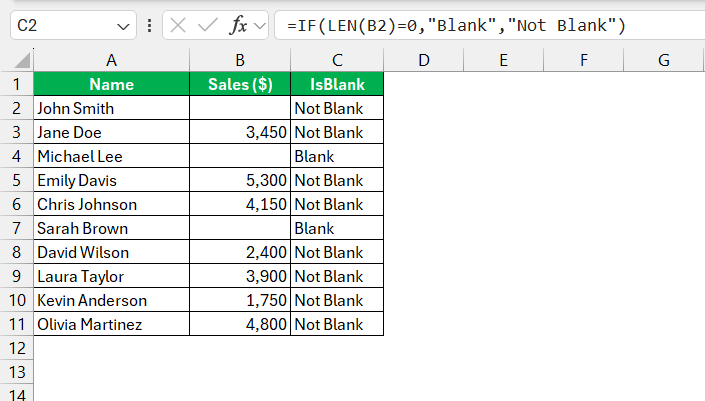The height and width of the screenshot is (401, 705).
Task: Select row 7 header
Action: coord(17,228)
